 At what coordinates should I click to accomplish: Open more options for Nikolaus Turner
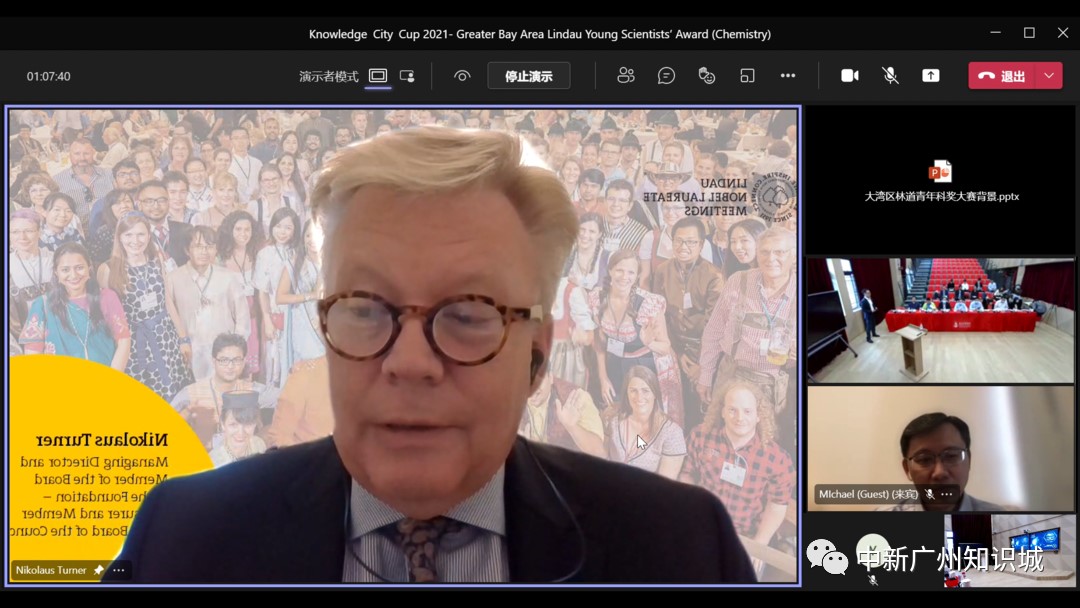118,570
